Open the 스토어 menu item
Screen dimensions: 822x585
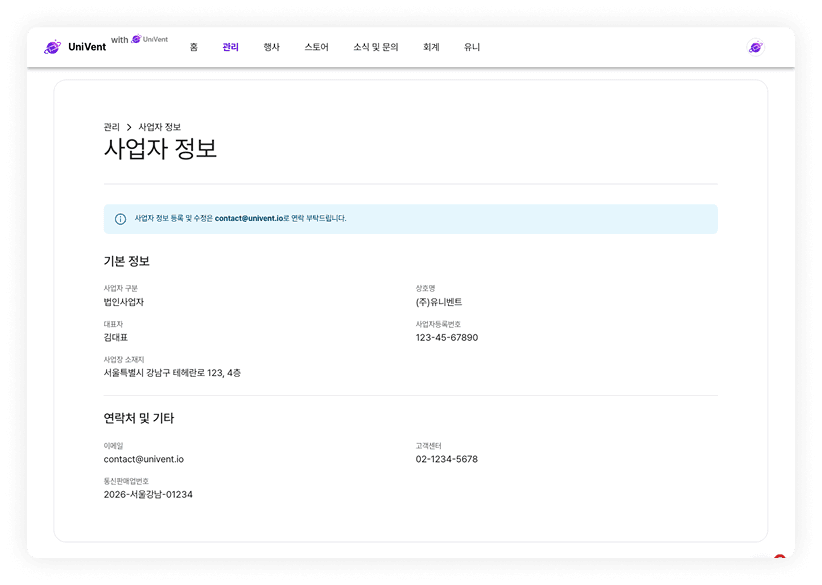pos(316,46)
